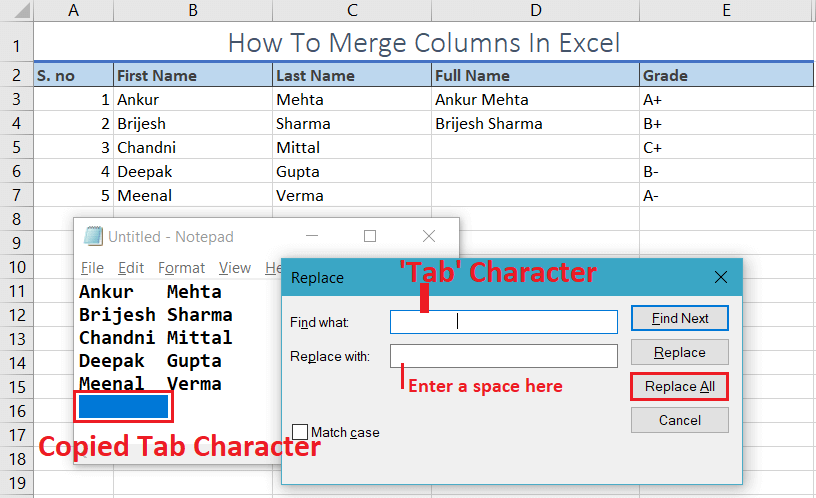Screen dimensions: 816x498
Task: Click the Replace button
Action: [x=679, y=352]
